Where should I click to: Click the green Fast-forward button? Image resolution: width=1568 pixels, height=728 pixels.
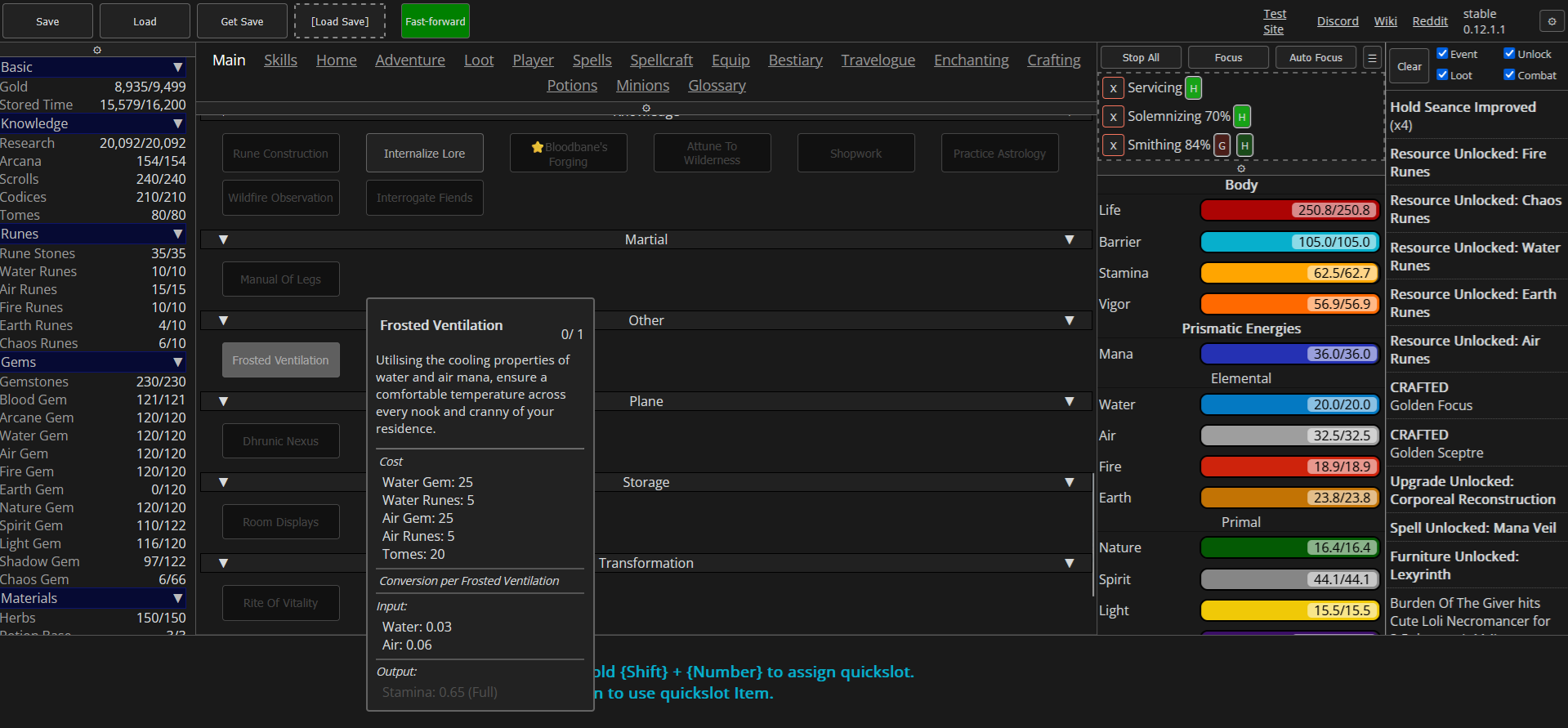click(x=436, y=21)
